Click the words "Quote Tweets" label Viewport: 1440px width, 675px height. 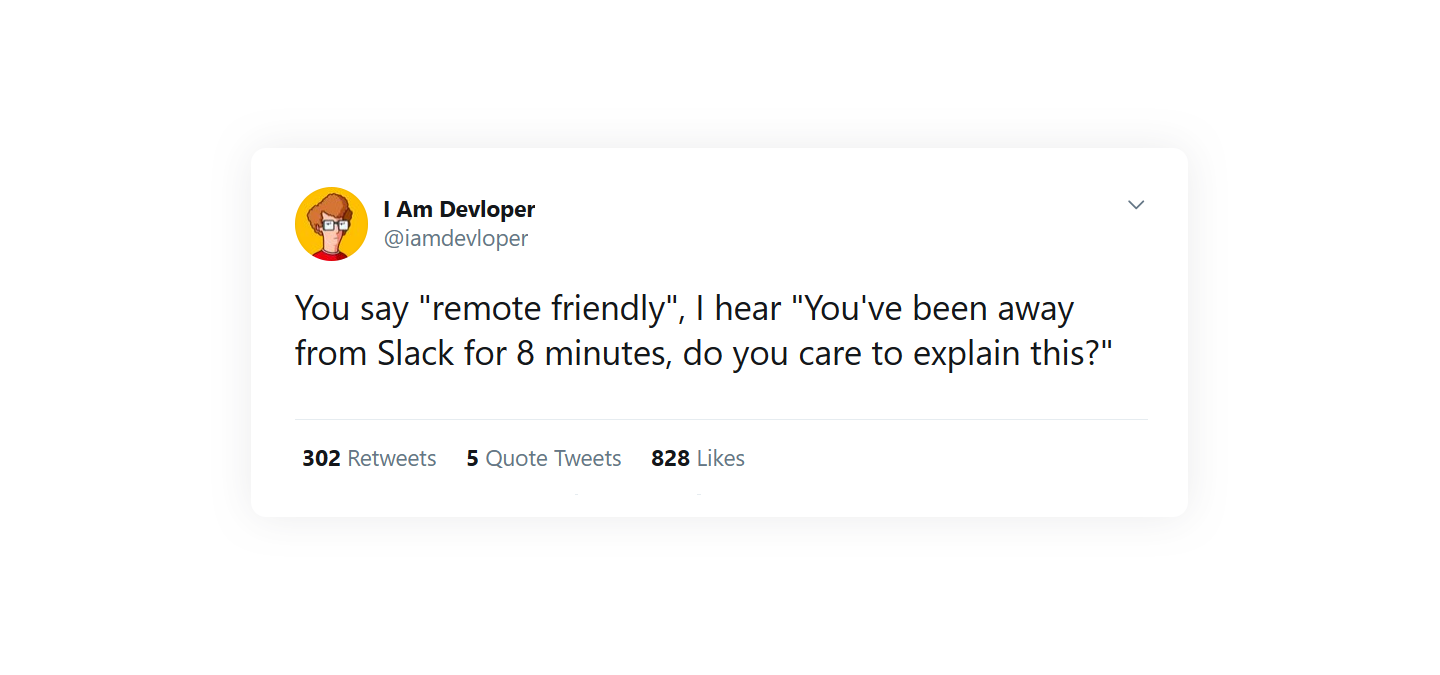(554, 458)
